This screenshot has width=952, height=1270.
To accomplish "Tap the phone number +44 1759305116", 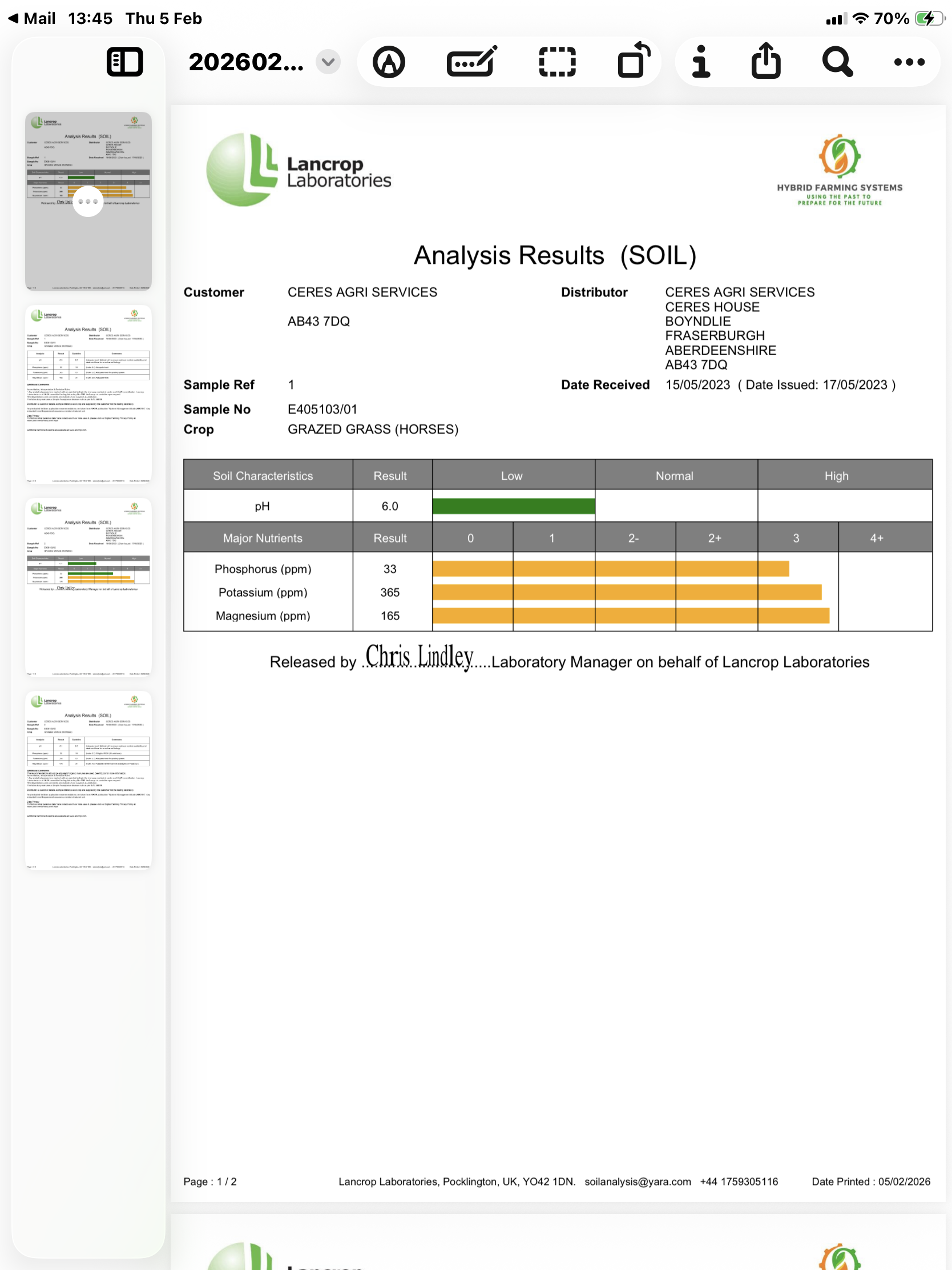I will [739, 1181].
